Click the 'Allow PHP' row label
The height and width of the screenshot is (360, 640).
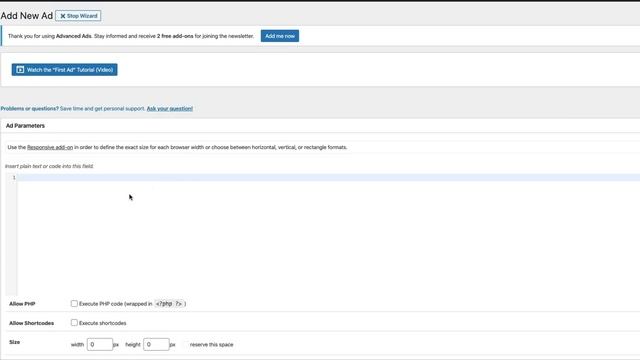pyautogui.click(x=22, y=304)
